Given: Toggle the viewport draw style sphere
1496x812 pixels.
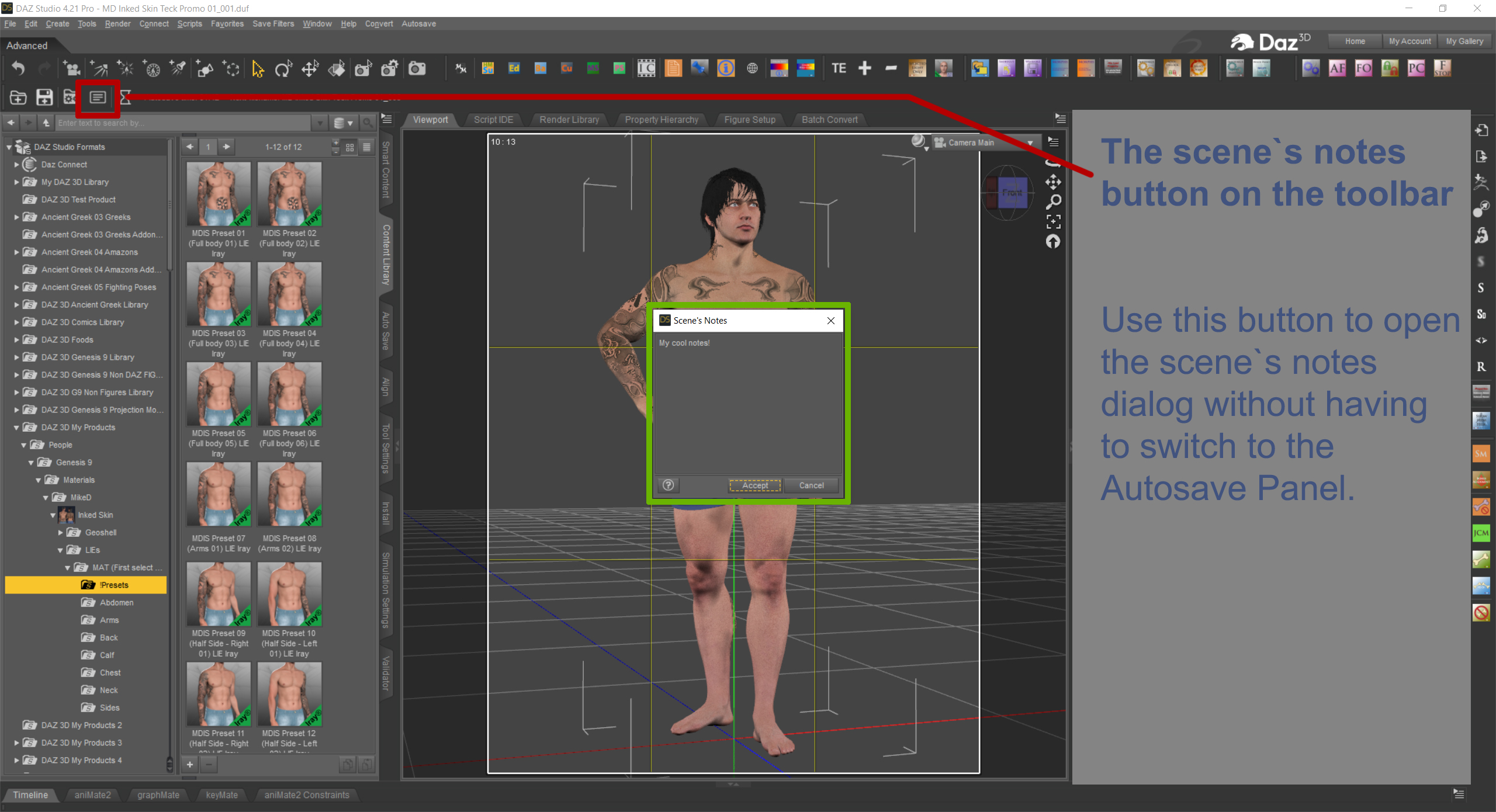Looking at the screenshot, I should tap(919, 141).
